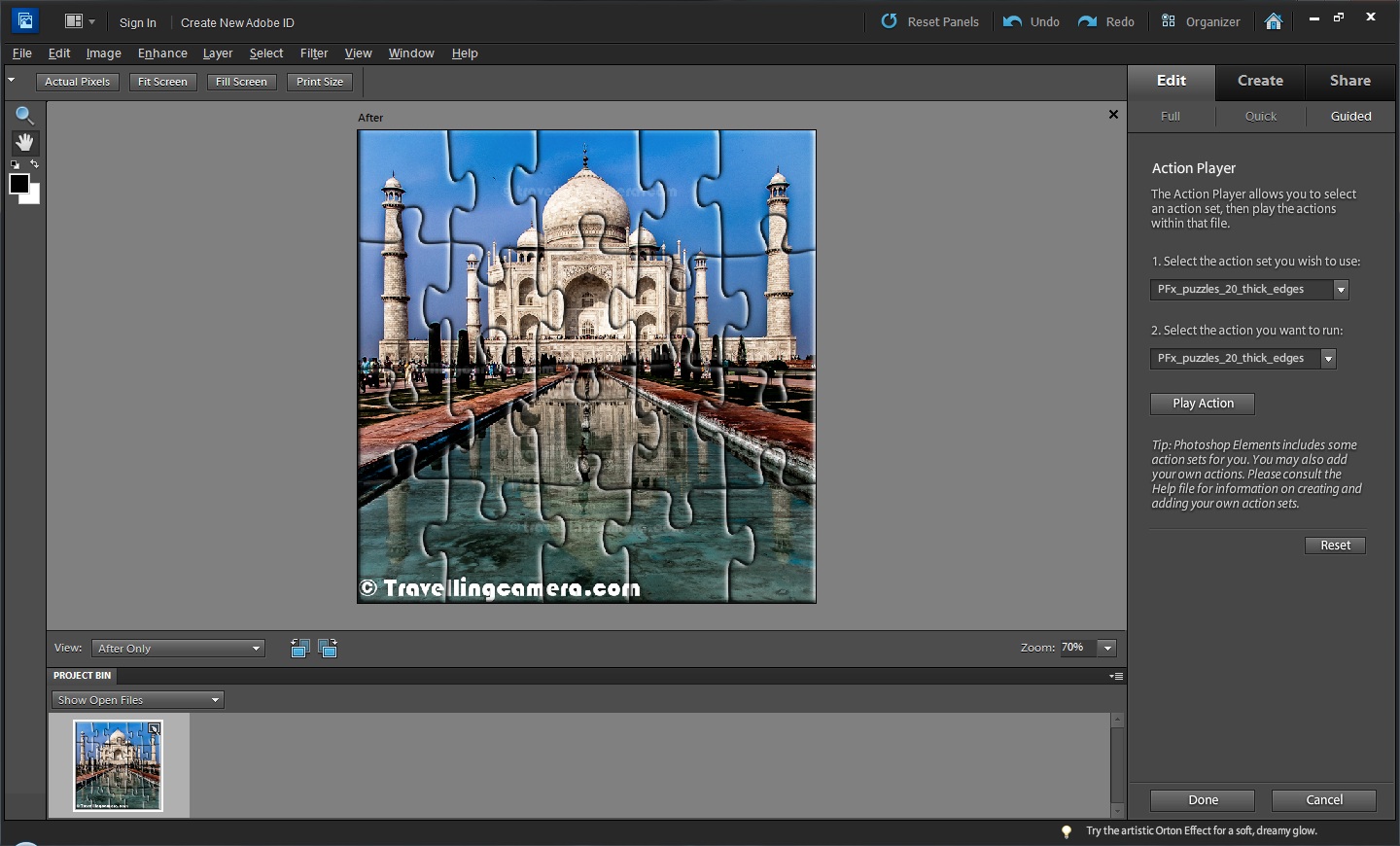Click the Photoshop Elements app icon
The image size is (1400, 846).
(x=24, y=20)
